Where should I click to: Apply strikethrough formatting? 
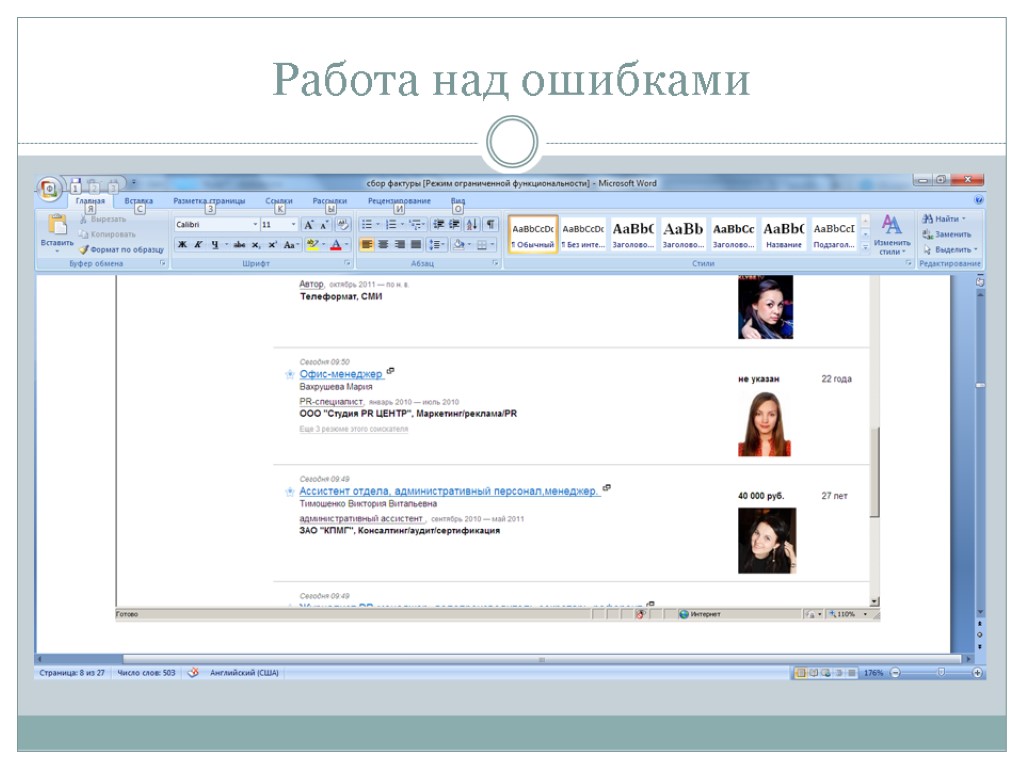coord(239,245)
